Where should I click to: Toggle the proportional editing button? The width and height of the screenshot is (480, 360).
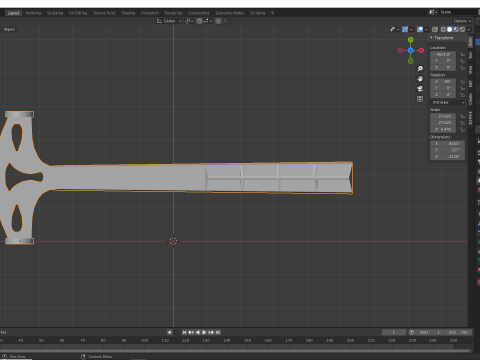(x=218, y=21)
